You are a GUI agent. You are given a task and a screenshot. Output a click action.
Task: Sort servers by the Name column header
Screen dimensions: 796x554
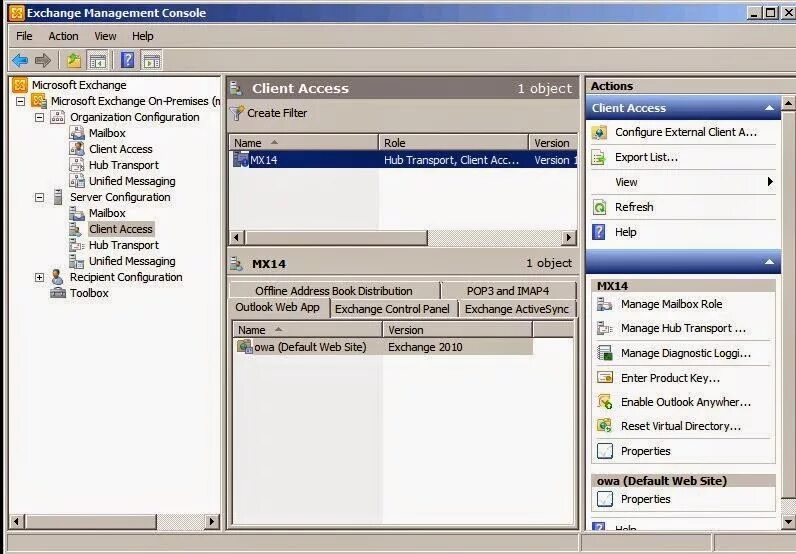(304, 143)
